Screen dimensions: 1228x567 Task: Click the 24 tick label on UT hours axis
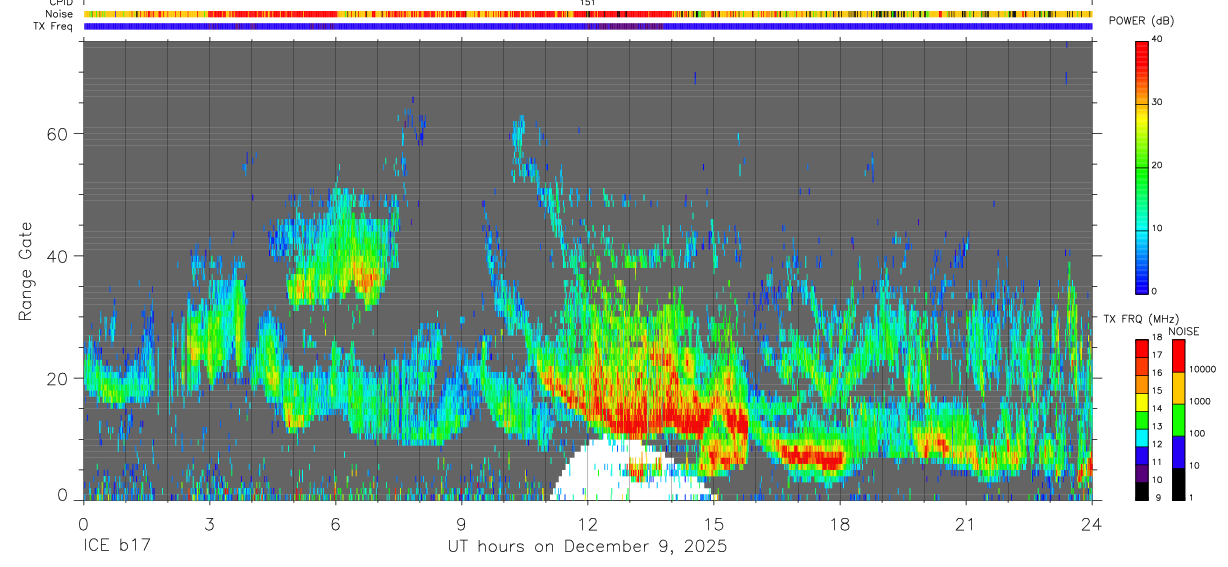(x=1091, y=523)
